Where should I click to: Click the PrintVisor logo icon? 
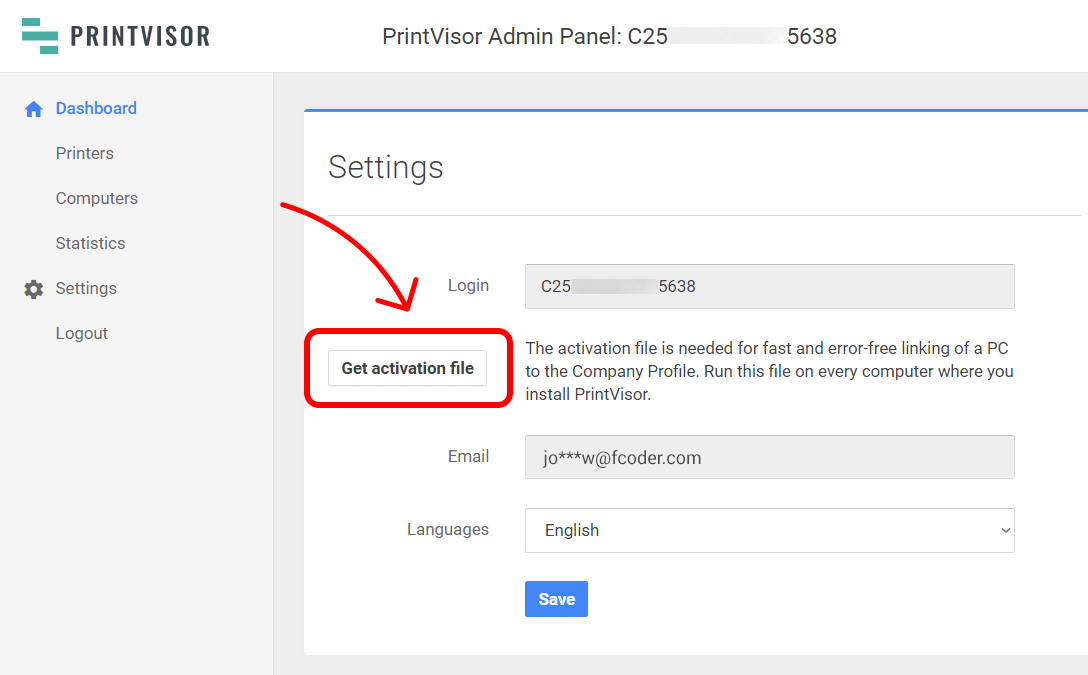tap(40, 36)
